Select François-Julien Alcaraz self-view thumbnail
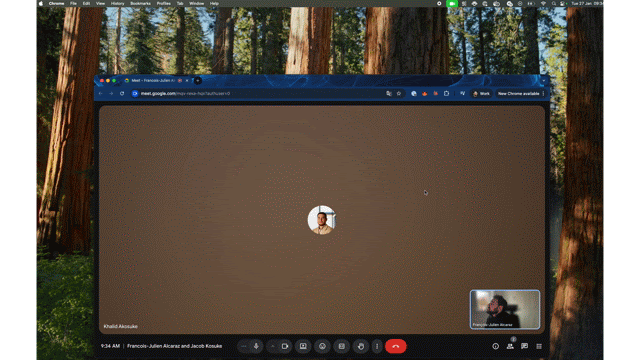 505,309
